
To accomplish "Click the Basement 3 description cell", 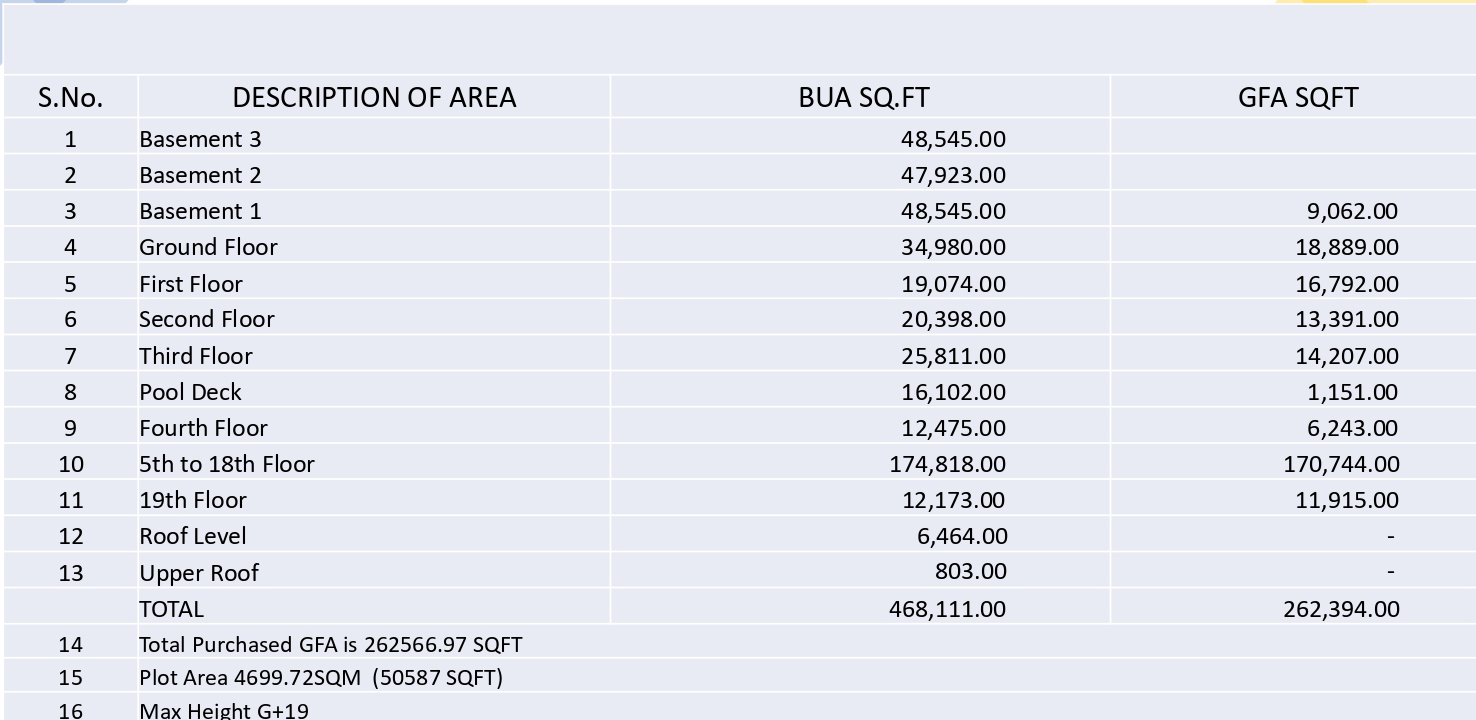I will (x=200, y=139).
